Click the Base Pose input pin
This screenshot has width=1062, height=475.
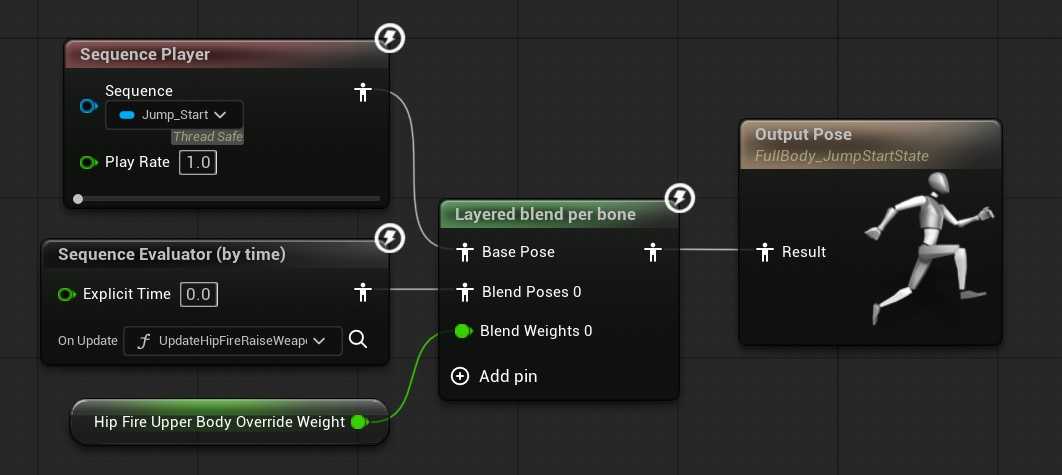[x=464, y=252]
